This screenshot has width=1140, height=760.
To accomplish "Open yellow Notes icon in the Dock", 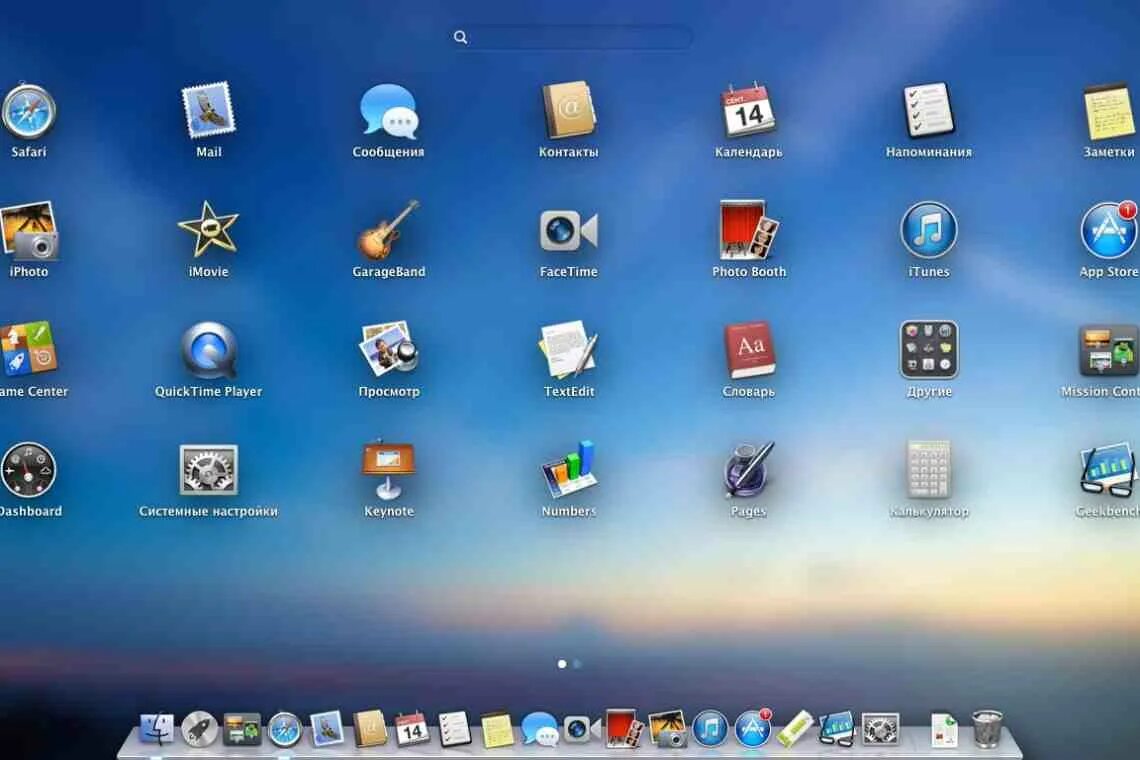I will click(497, 729).
